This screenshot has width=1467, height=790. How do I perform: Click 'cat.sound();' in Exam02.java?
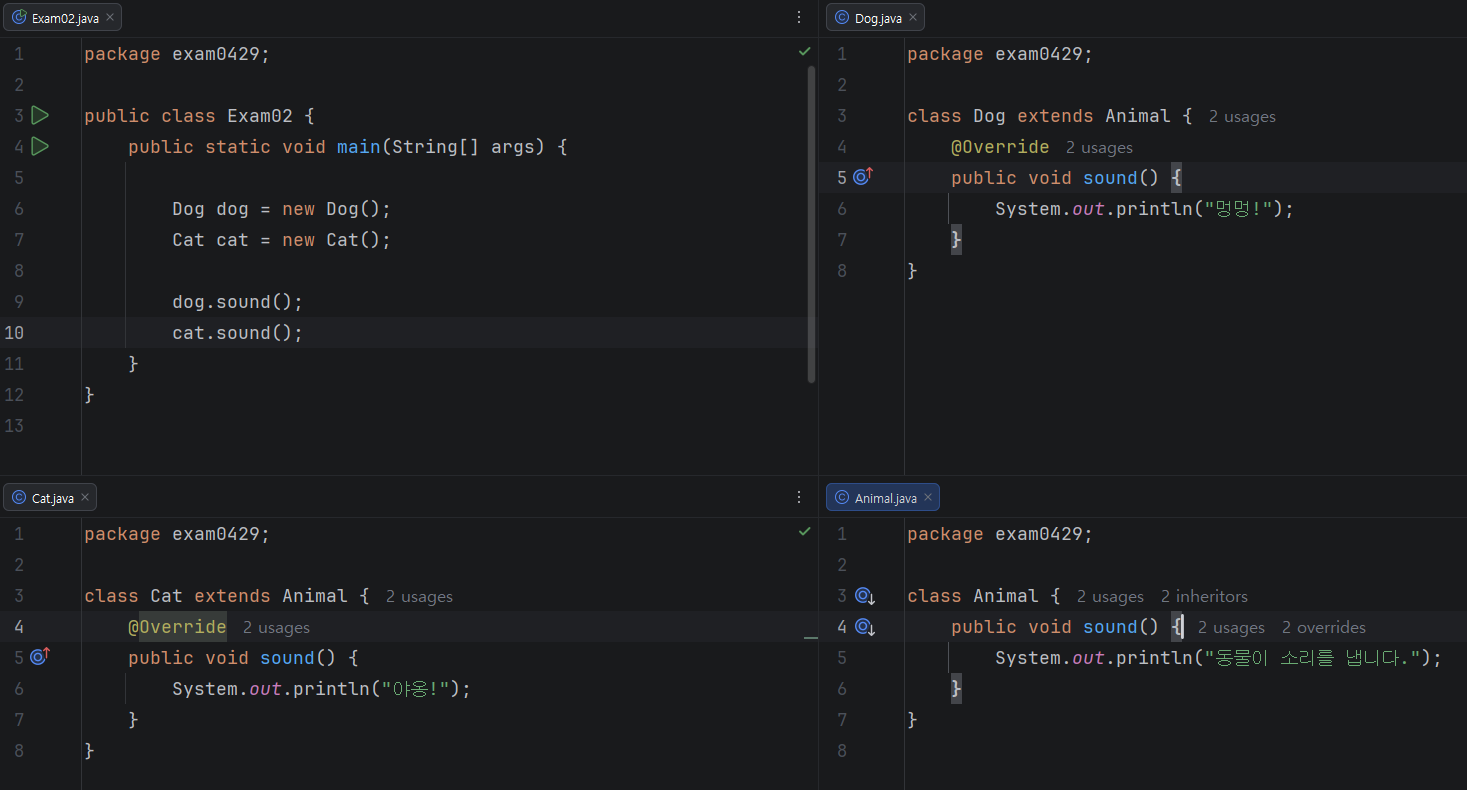237,333
